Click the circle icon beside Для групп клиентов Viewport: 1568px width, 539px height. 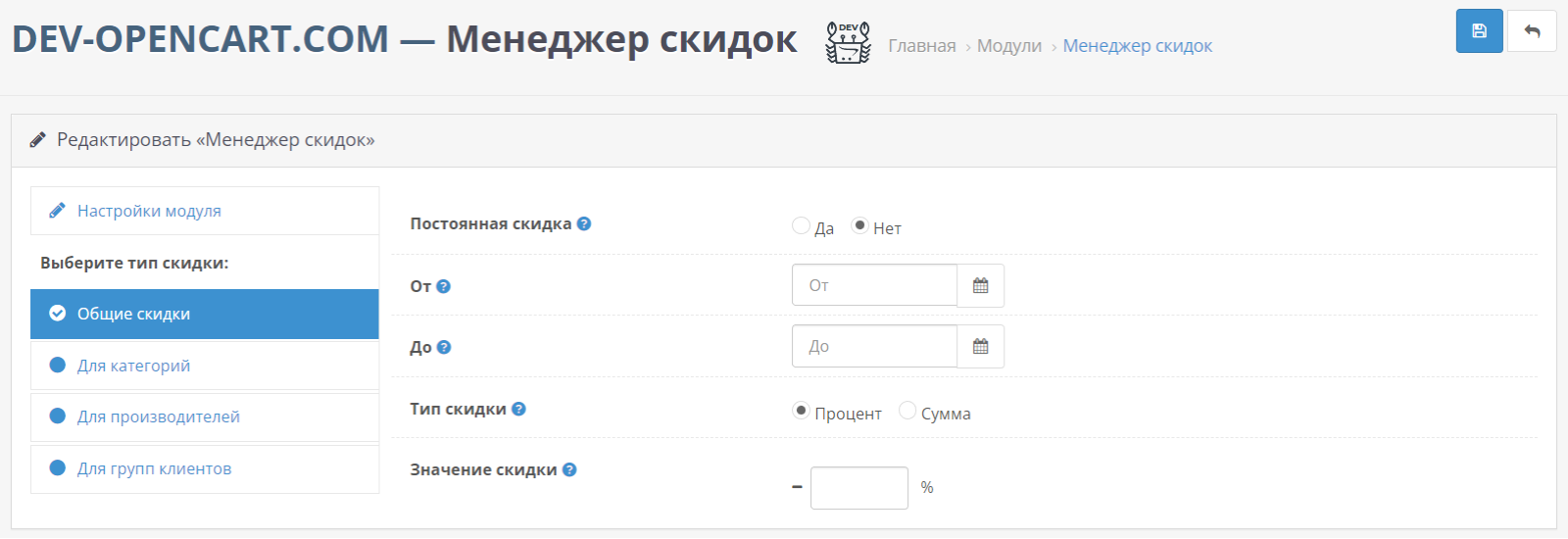58,468
